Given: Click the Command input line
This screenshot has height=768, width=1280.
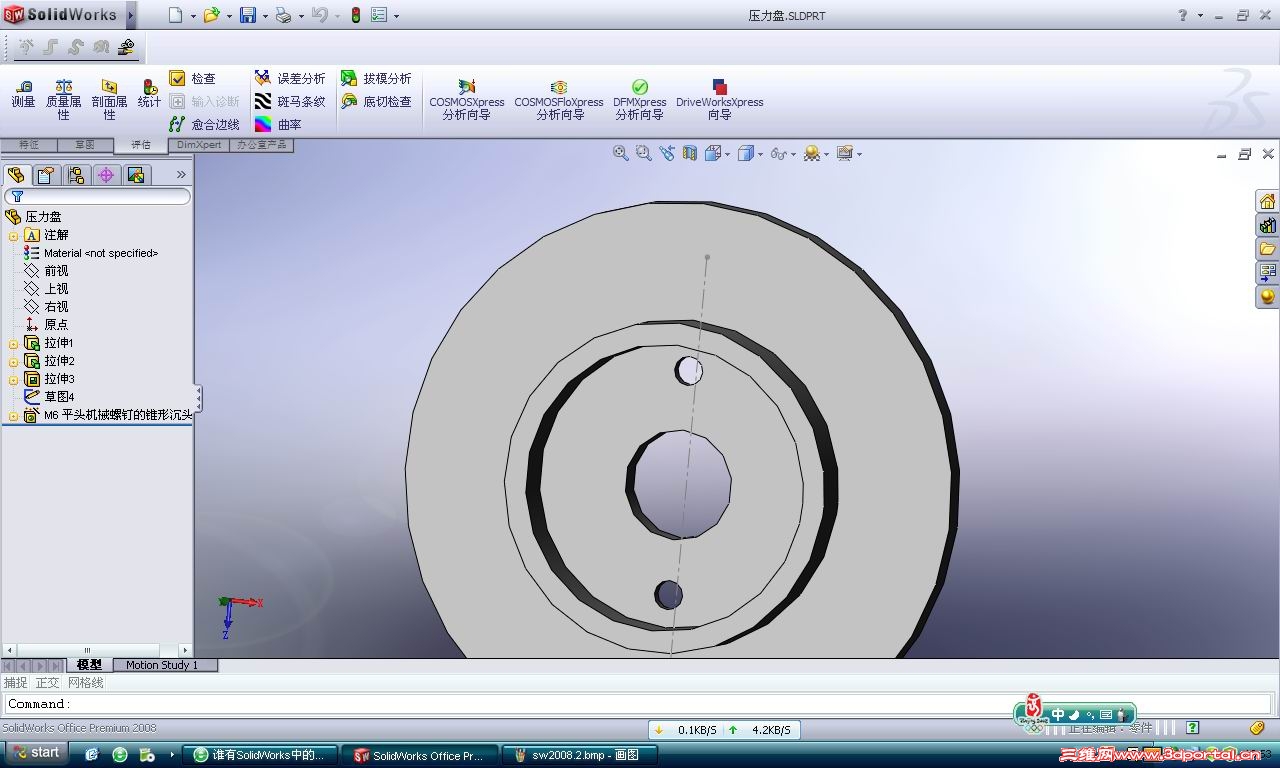Looking at the screenshot, I should click(x=640, y=704).
